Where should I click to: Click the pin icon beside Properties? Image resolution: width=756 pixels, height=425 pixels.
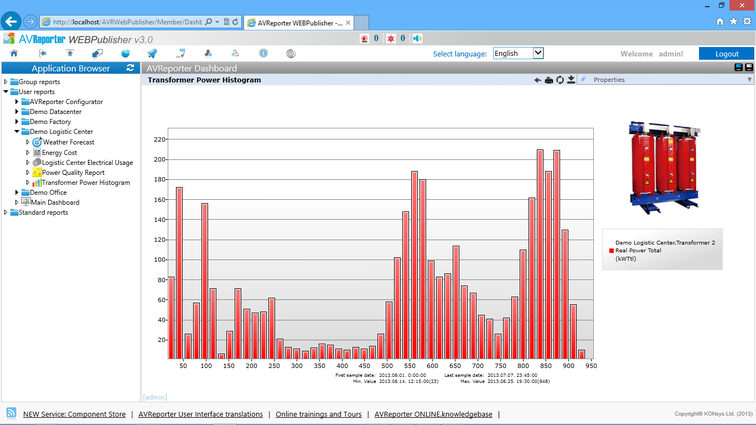(583, 80)
